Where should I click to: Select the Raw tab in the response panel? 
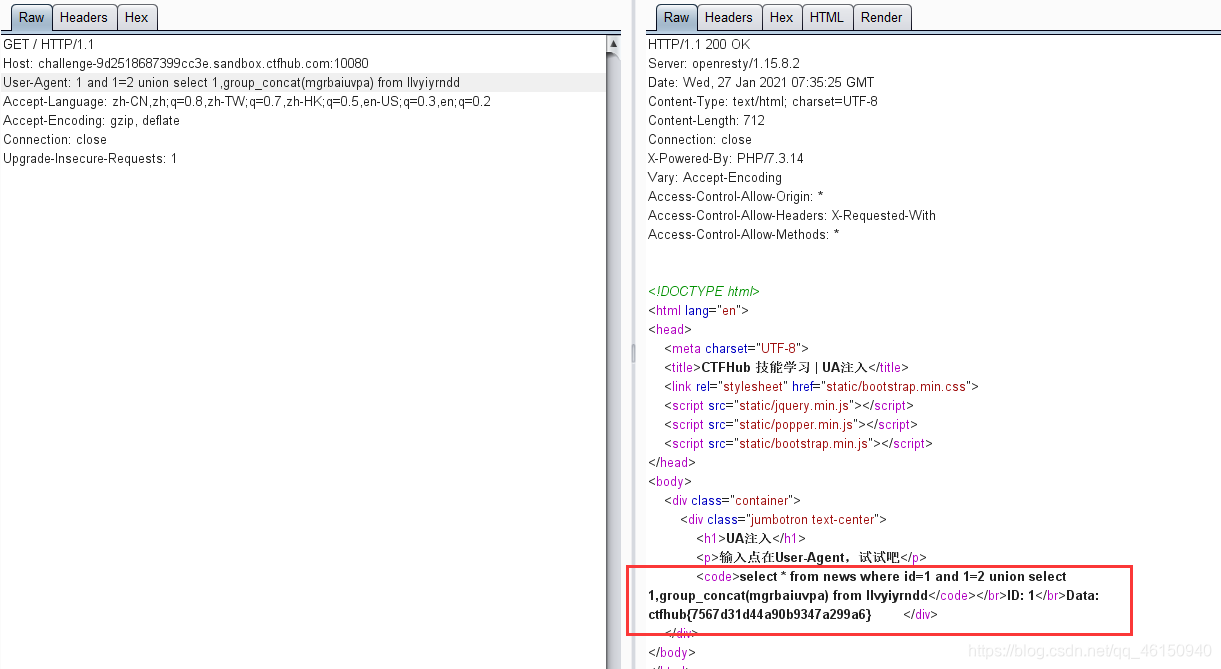pos(677,17)
